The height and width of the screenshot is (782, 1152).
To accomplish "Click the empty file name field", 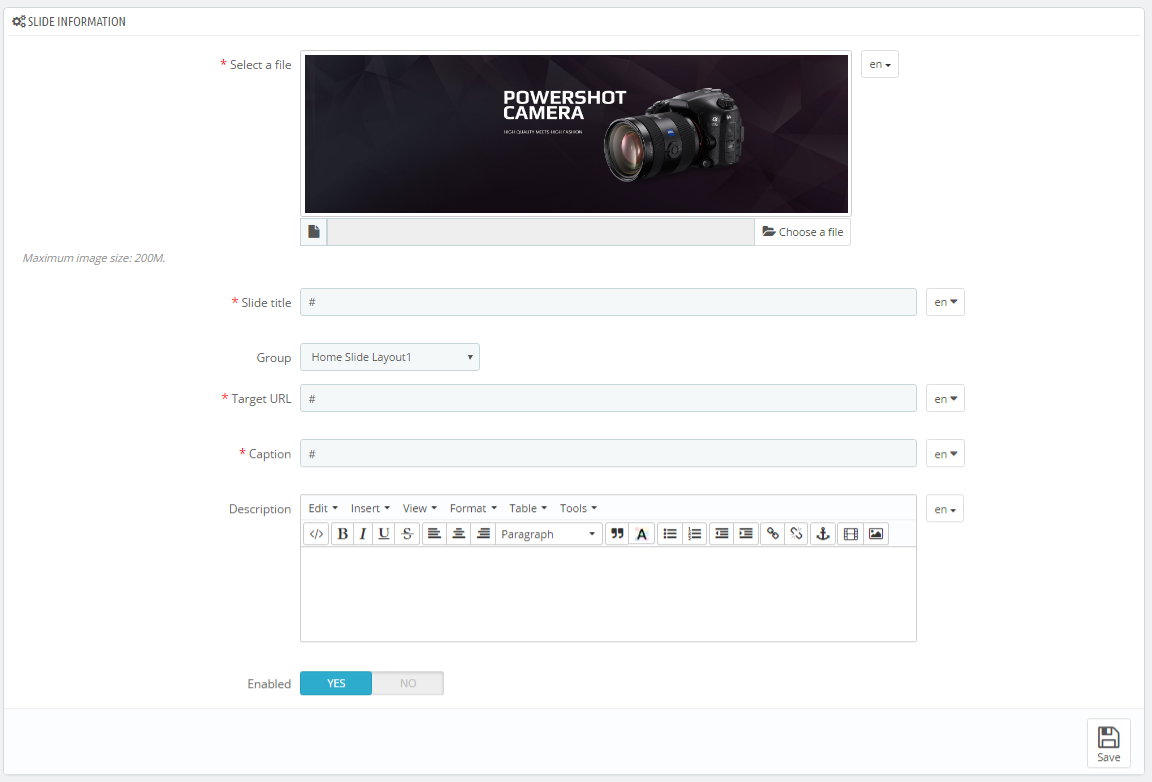I will pos(541,232).
